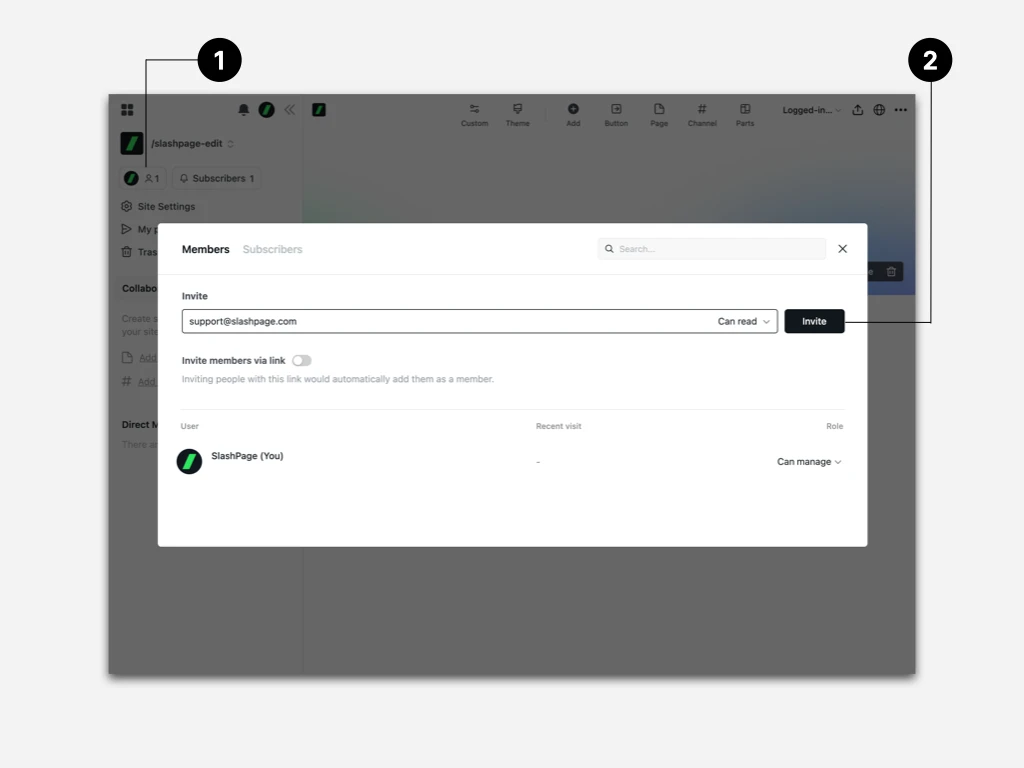Switch to the Subscribers tab
The width and height of the screenshot is (1024, 768).
pos(272,249)
